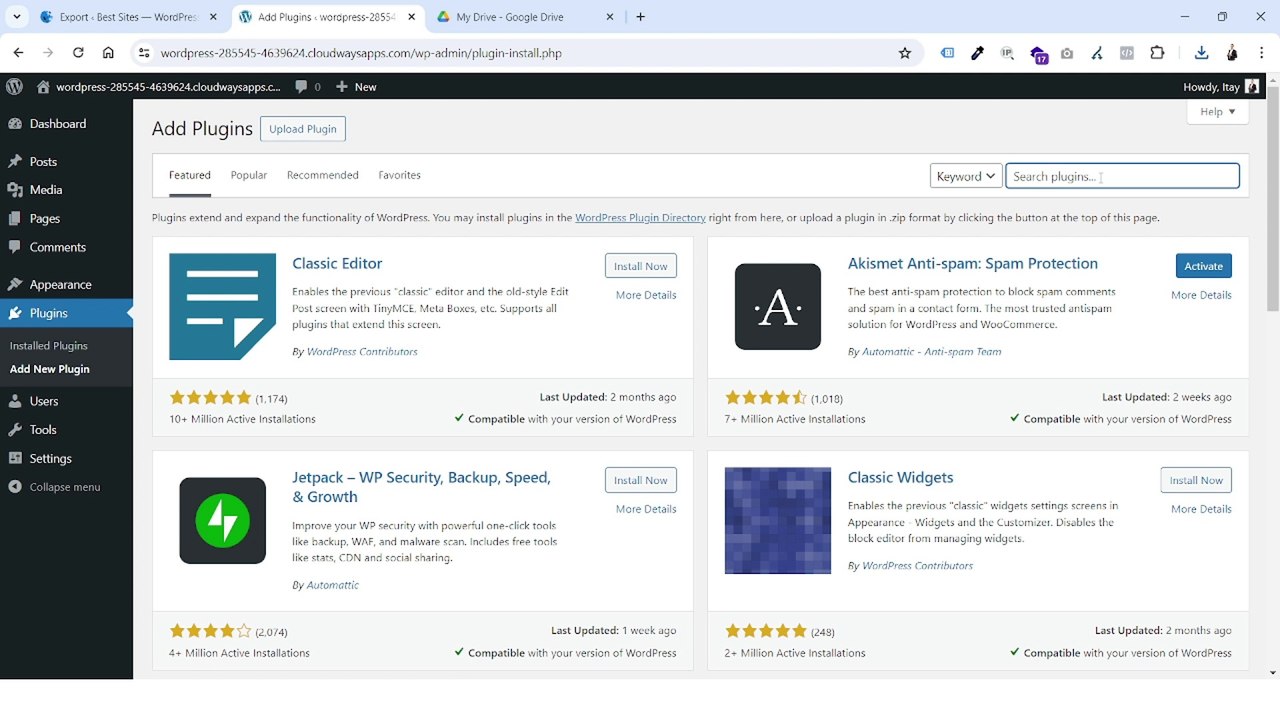Switch to the Recommended tab

(323, 175)
